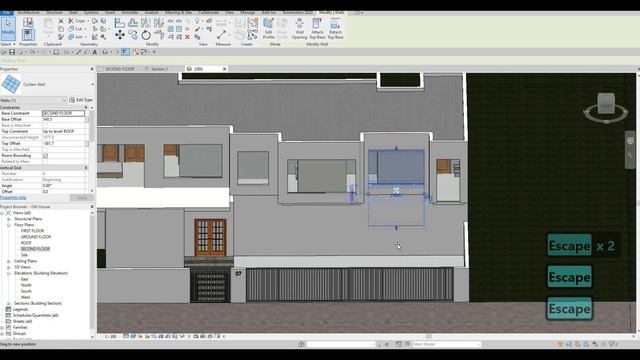Select ROOF floor plan in Project Browser
The height and width of the screenshot is (360, 640).
click(26, 243)
